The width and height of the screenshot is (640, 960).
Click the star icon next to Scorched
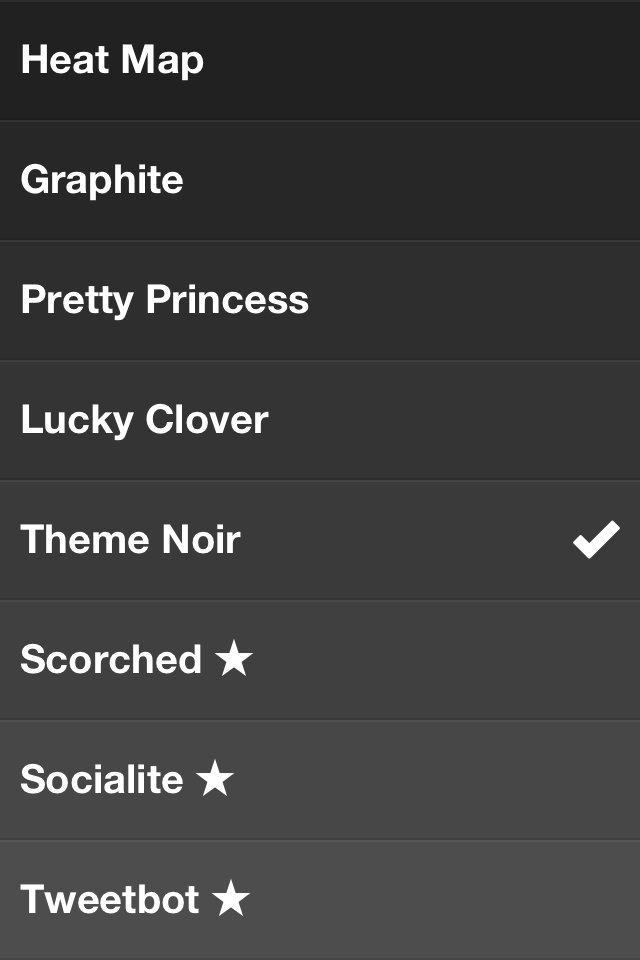click(234, 660)
